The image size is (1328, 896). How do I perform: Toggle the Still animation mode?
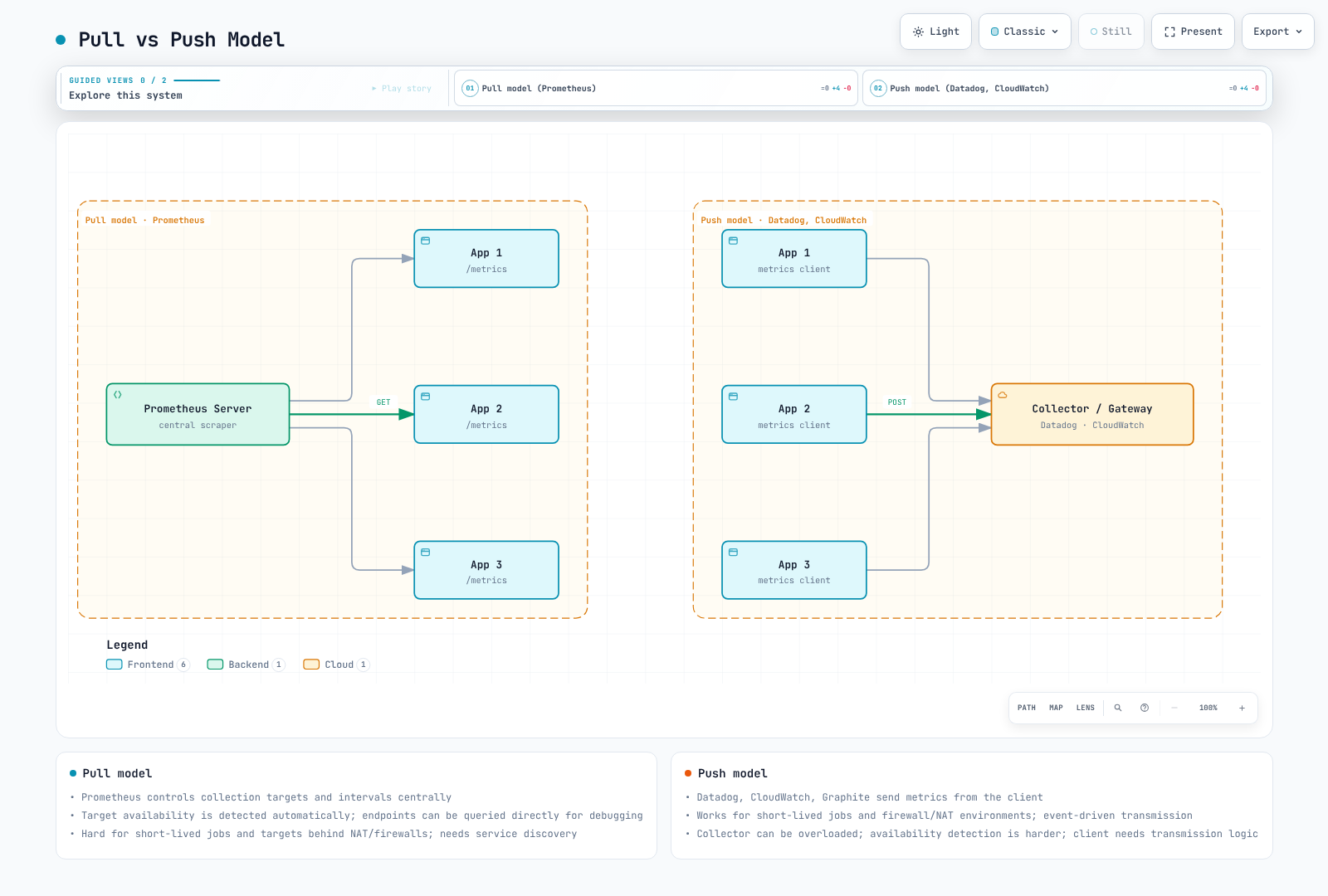(x=1111, y=32)
